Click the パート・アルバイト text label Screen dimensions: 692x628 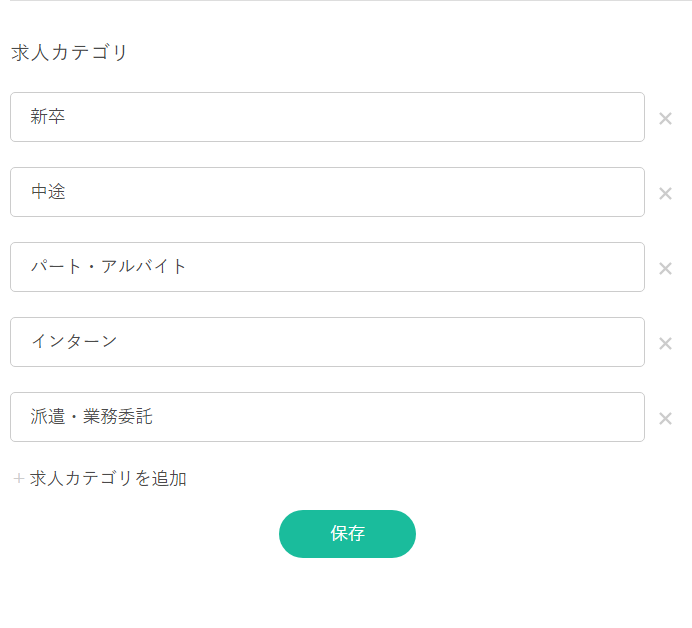109,267
